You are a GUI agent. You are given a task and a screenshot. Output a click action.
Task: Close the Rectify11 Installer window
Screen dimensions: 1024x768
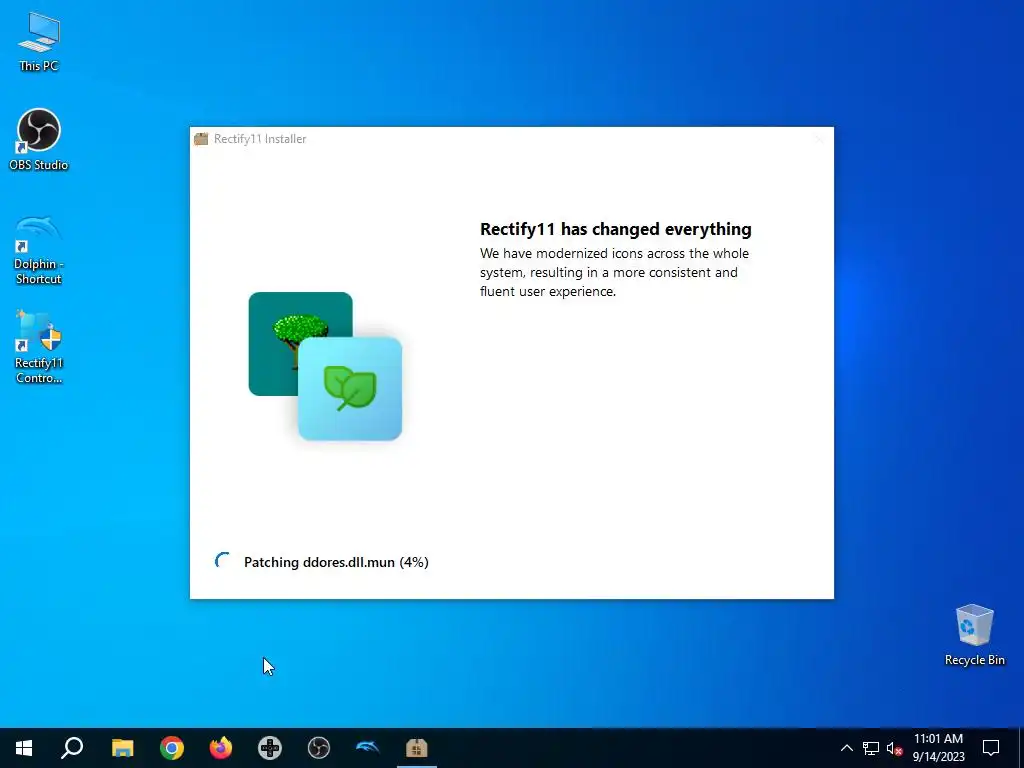tap(819, 138)
